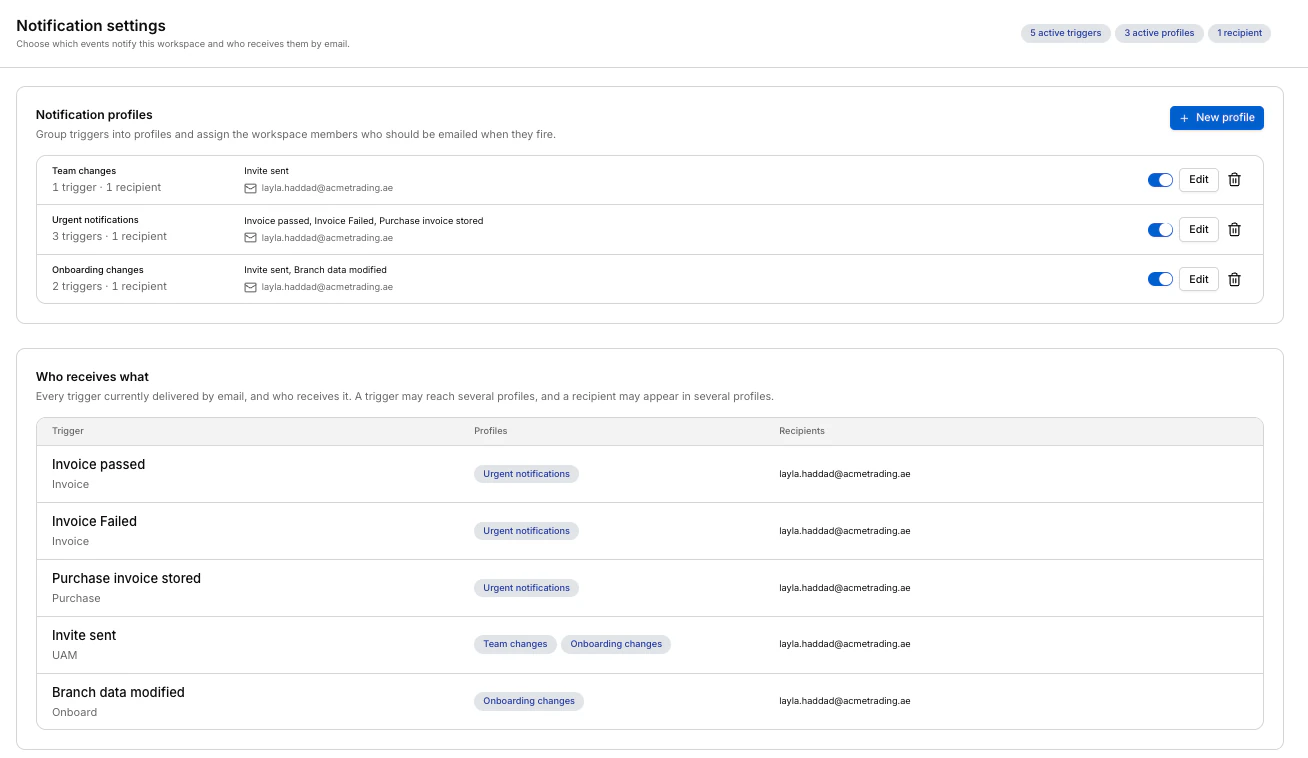Screen dimensions: 1308x758
Task: Click the Profiles column header
Action: [x=491, y=431]
